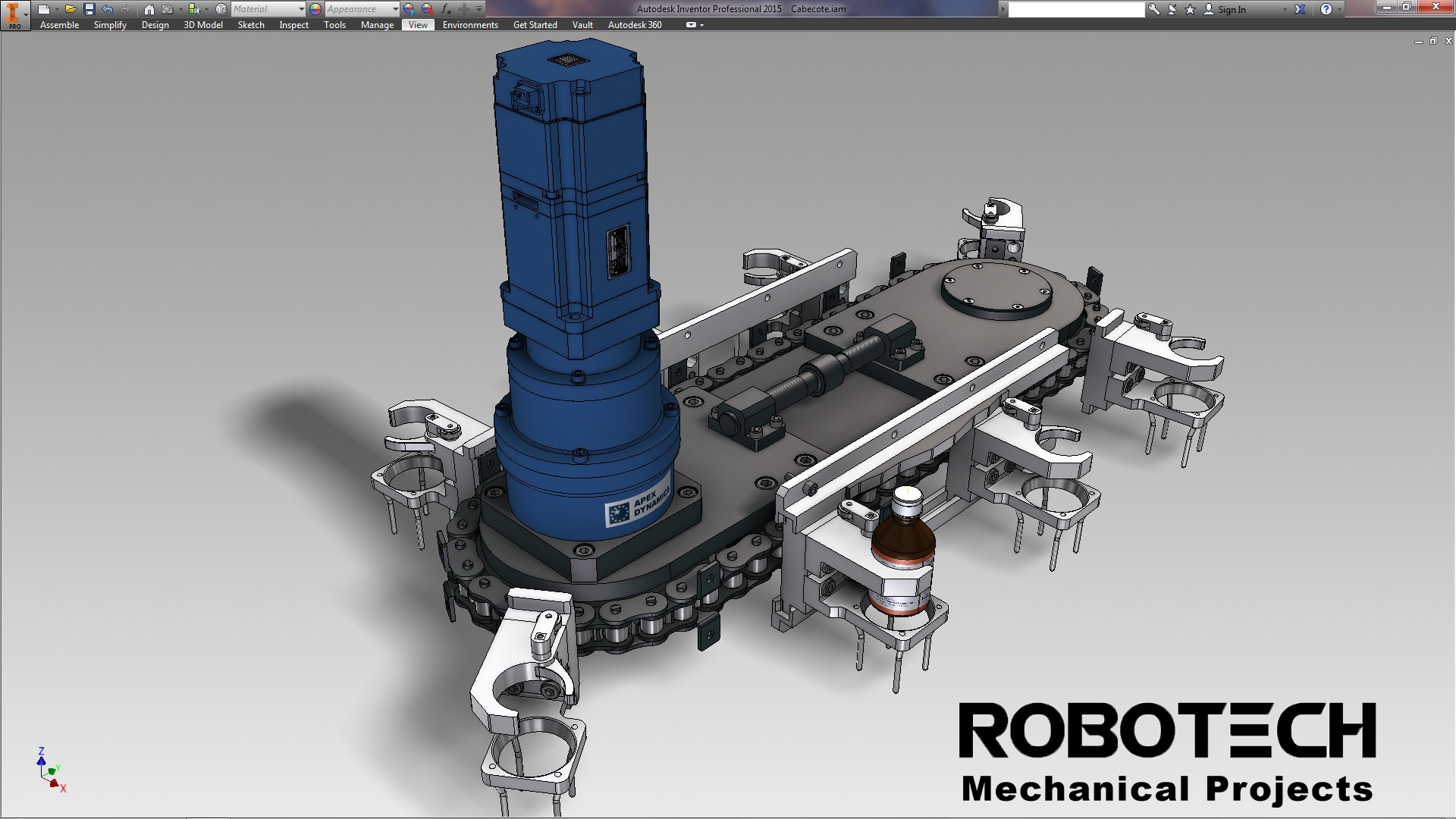The height and width of the screenshot is (819, 1456).
Task: Return to Home view icon
Action: coord(149,9)
